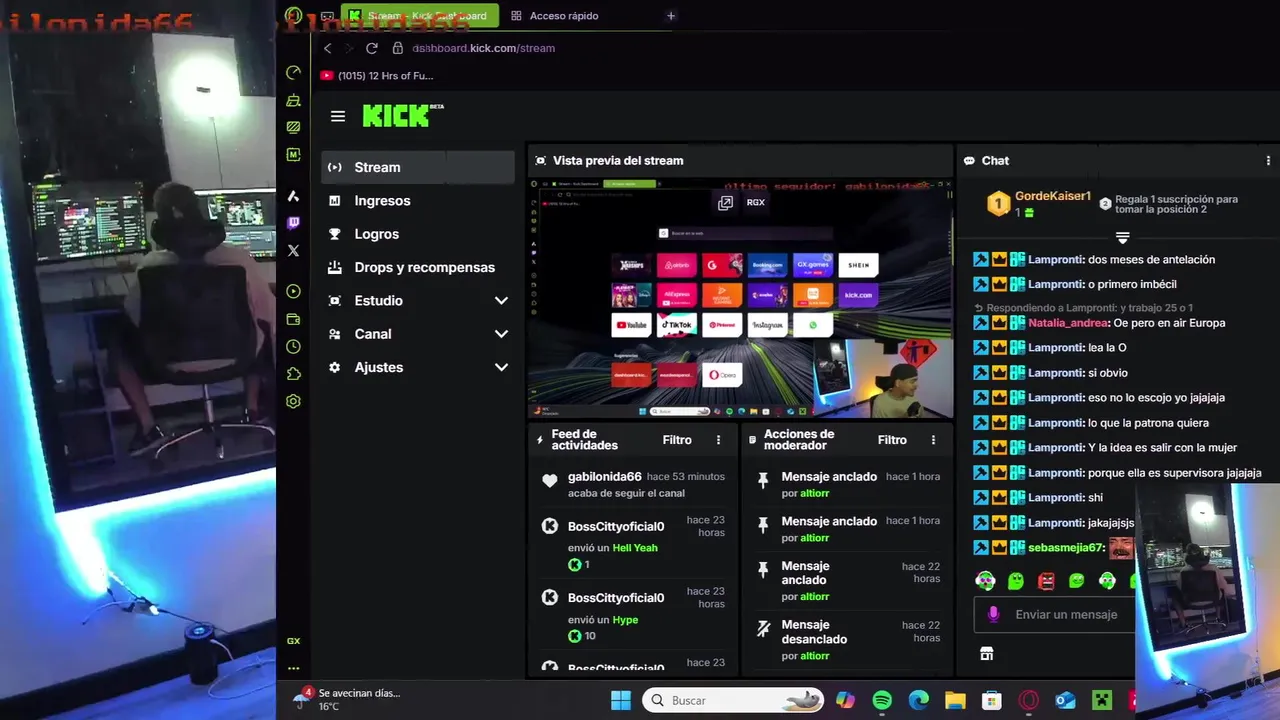Open Windows Start menu
Image resolution: width=1280 pixels, height=720 pixels.
621,700
